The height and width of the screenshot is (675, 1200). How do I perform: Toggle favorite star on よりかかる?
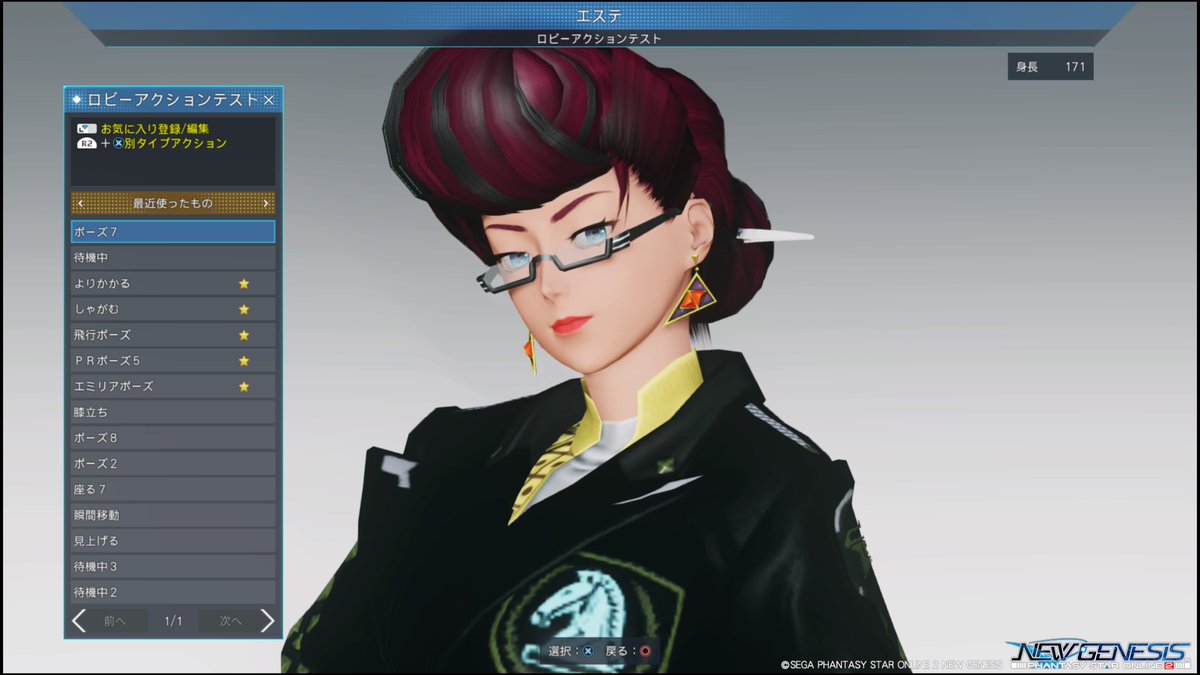click(244, 283)
